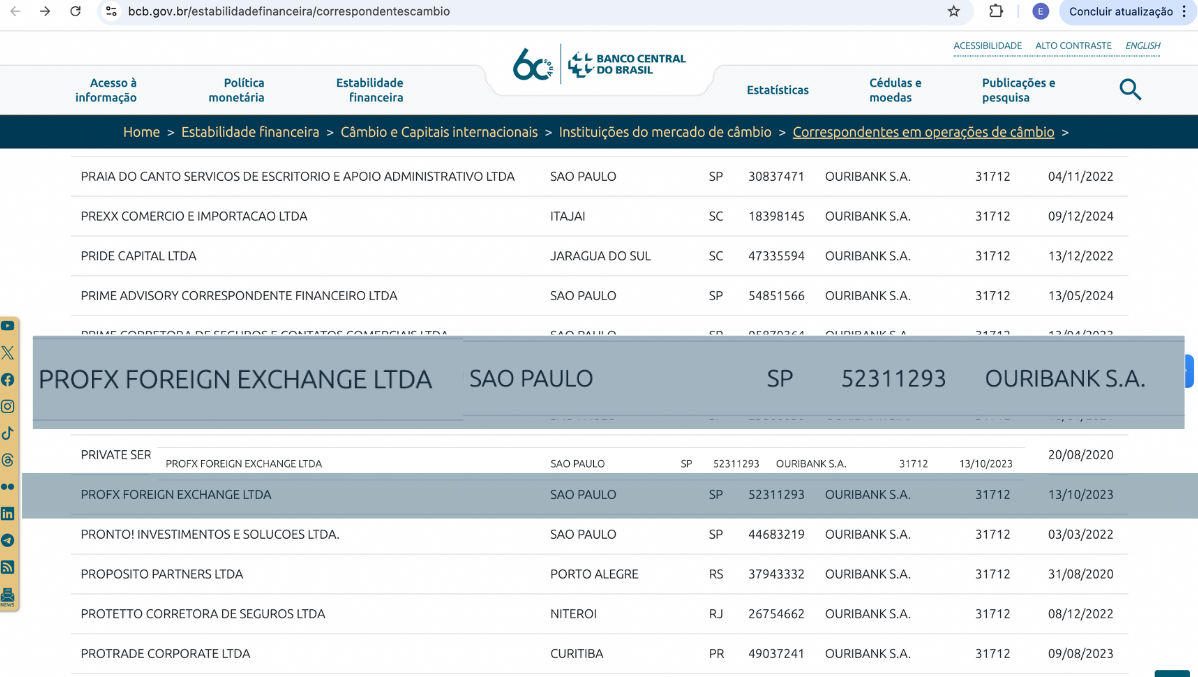
Task: Click the NITEROI city cell
Action: point(574,614)
